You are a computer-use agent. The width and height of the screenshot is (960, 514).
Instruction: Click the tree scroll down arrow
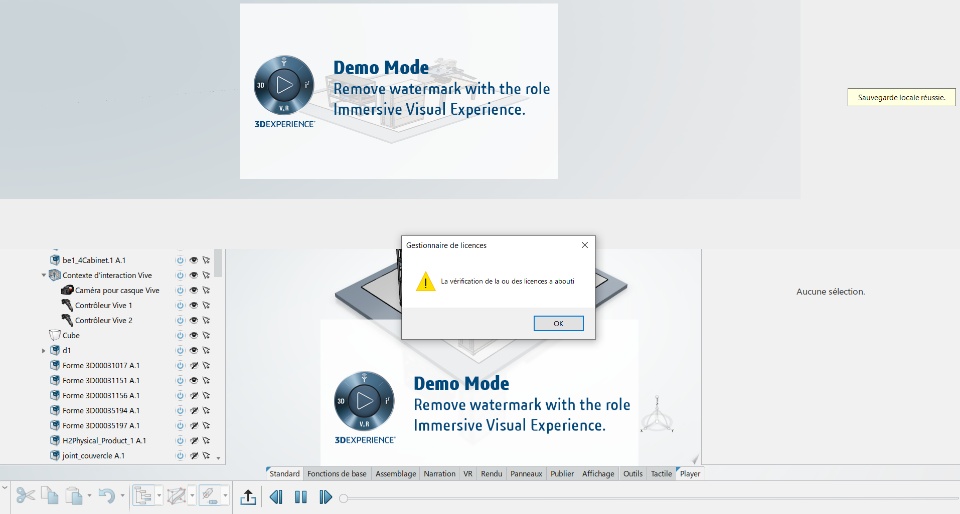219,458
